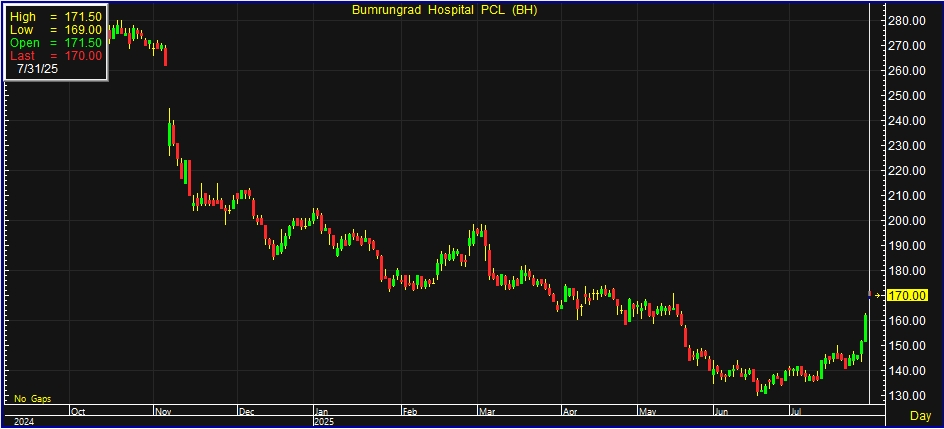Click the 160.00 price axis label

(907, 321)
